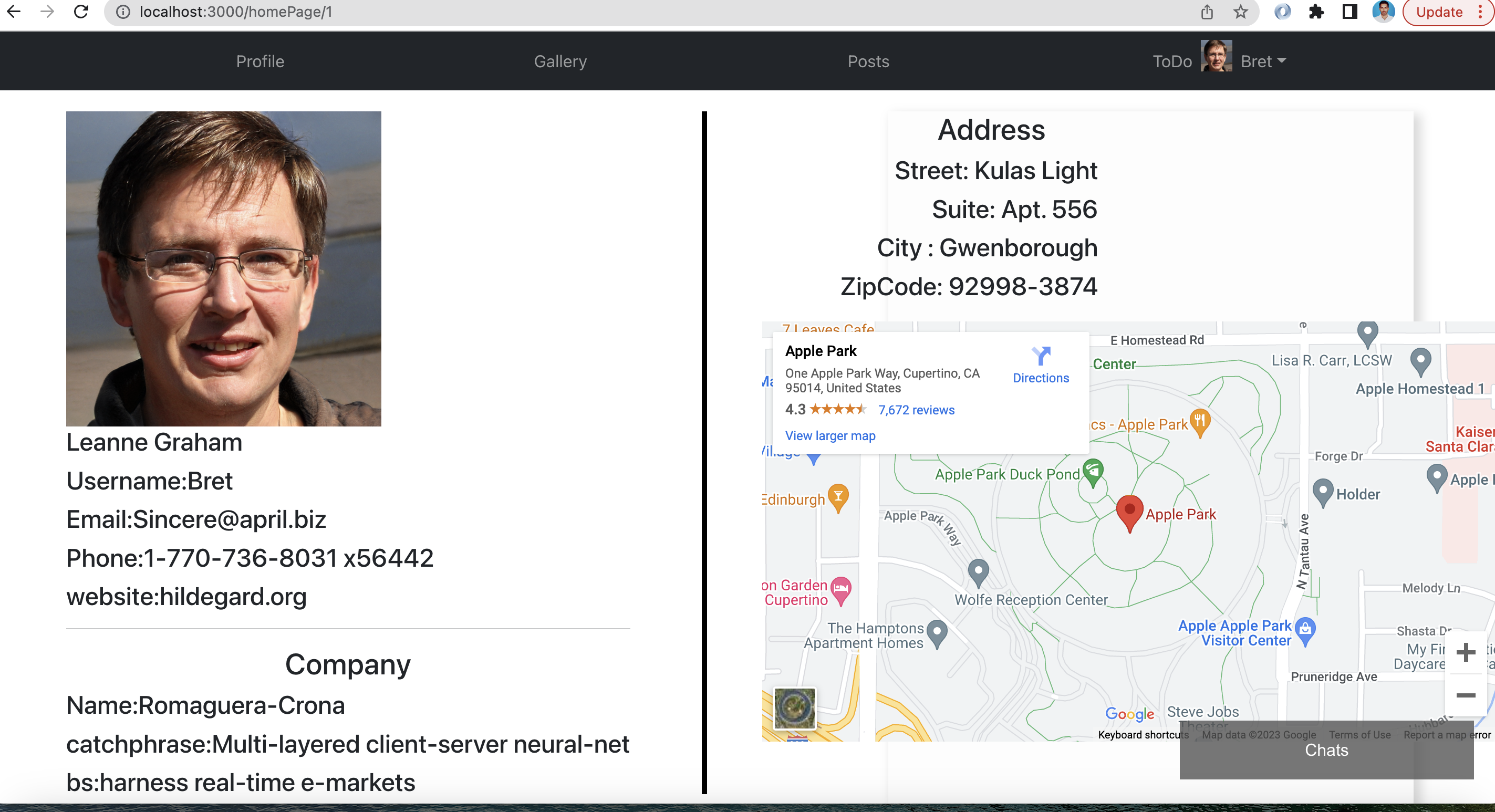Open the Gallery tab in navbar
Screen dimensions: 1495x812
560,61
